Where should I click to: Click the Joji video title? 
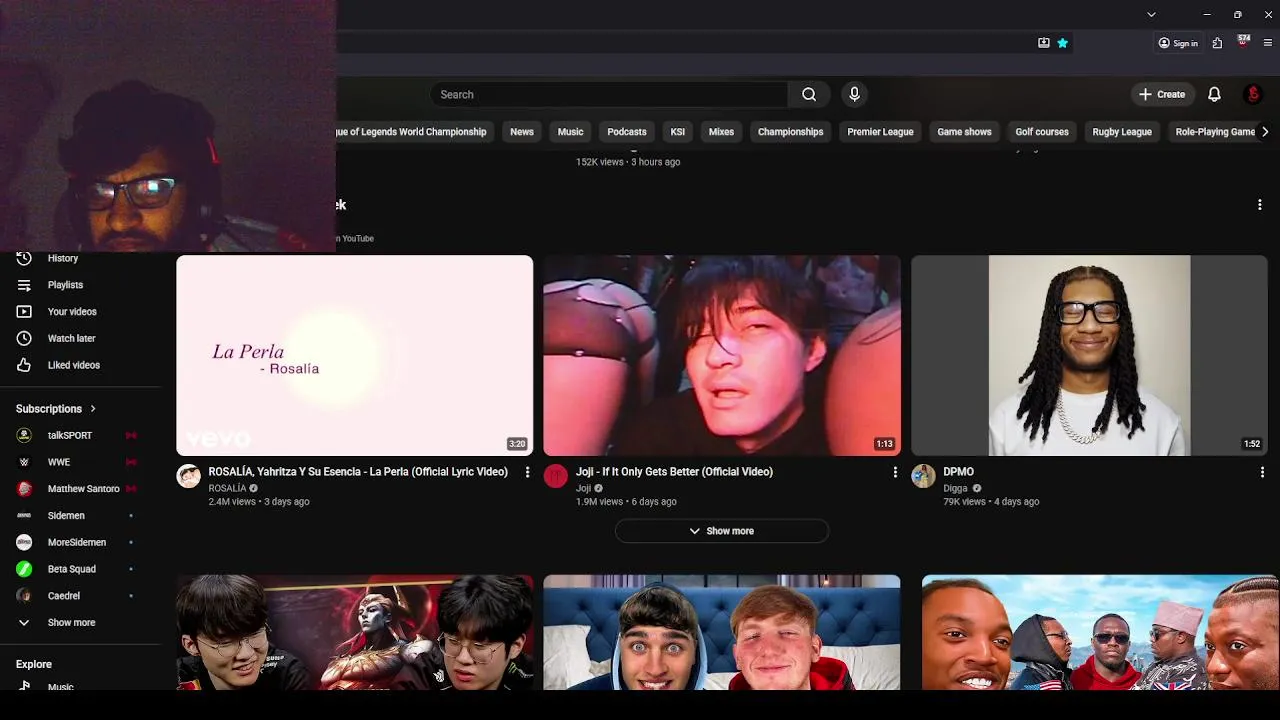coord(674,472)
